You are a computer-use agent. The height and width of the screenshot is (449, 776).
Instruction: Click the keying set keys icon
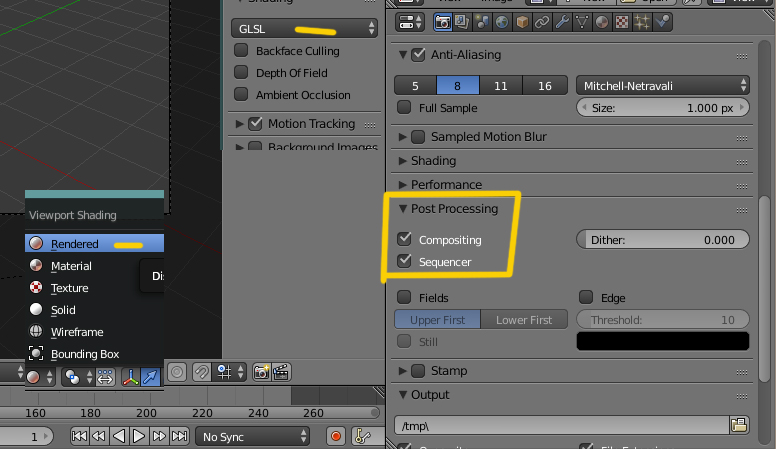(x=363, y=436)
